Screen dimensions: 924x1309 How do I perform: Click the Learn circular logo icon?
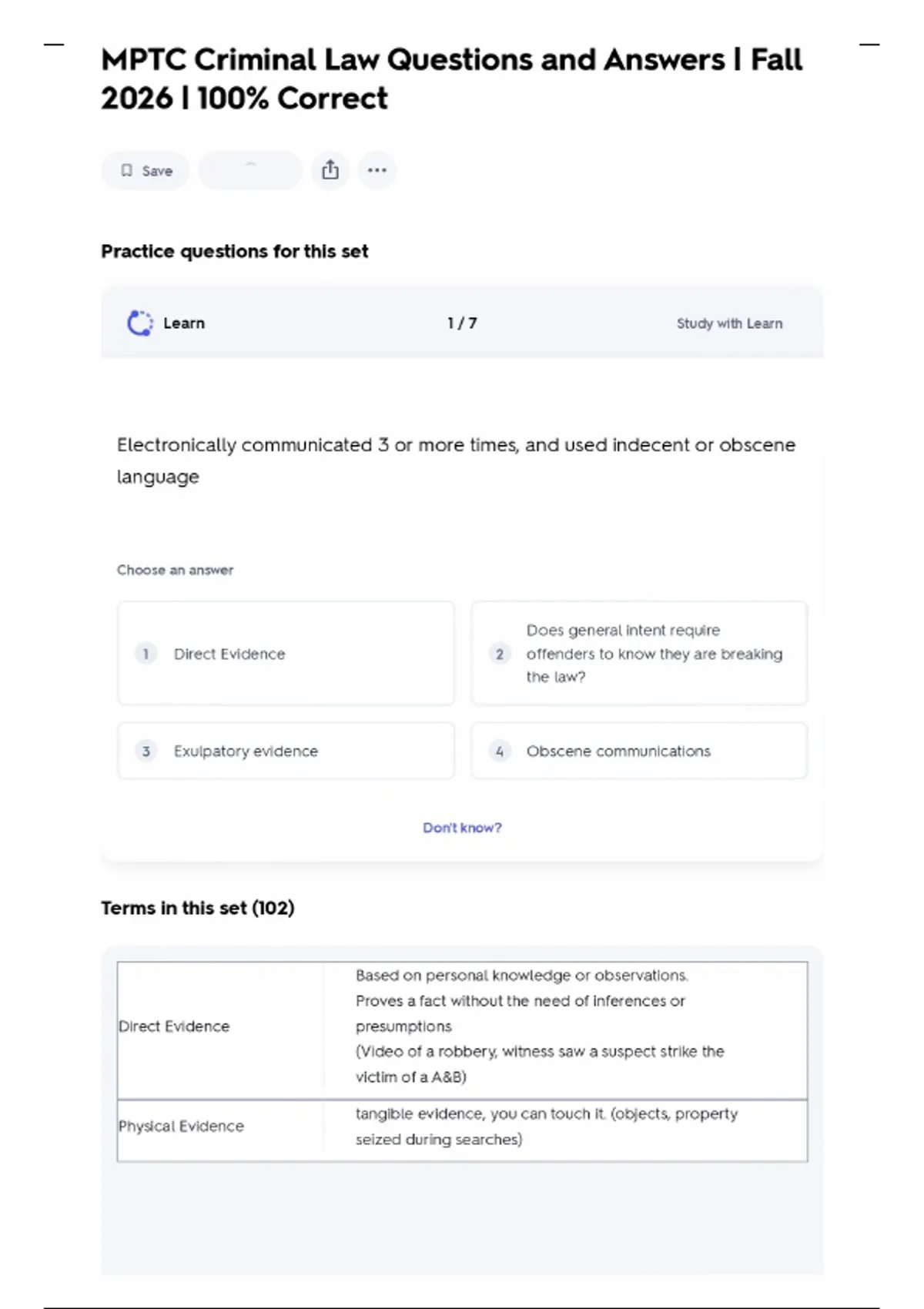[139, 323]
